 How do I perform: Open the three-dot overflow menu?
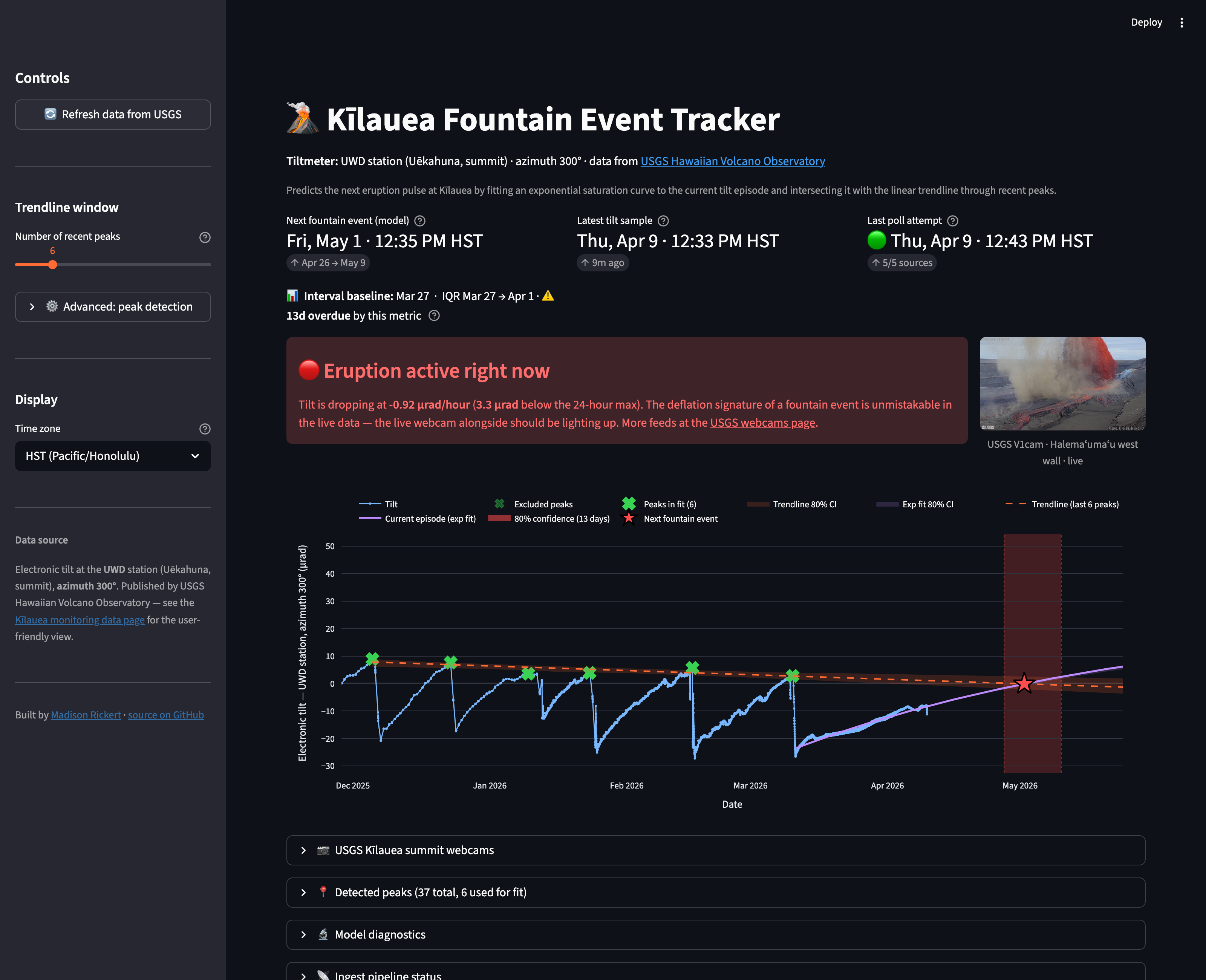point(1182,22)
